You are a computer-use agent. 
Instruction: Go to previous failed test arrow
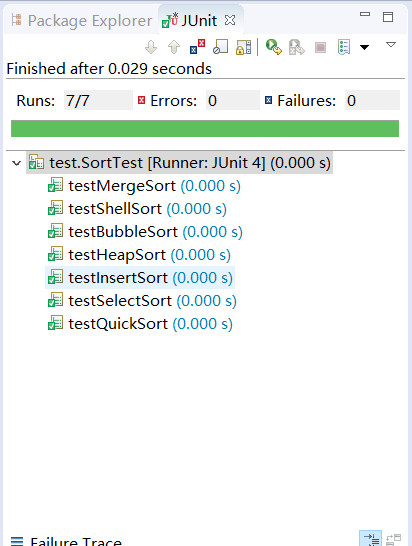(x=174, y=47)
